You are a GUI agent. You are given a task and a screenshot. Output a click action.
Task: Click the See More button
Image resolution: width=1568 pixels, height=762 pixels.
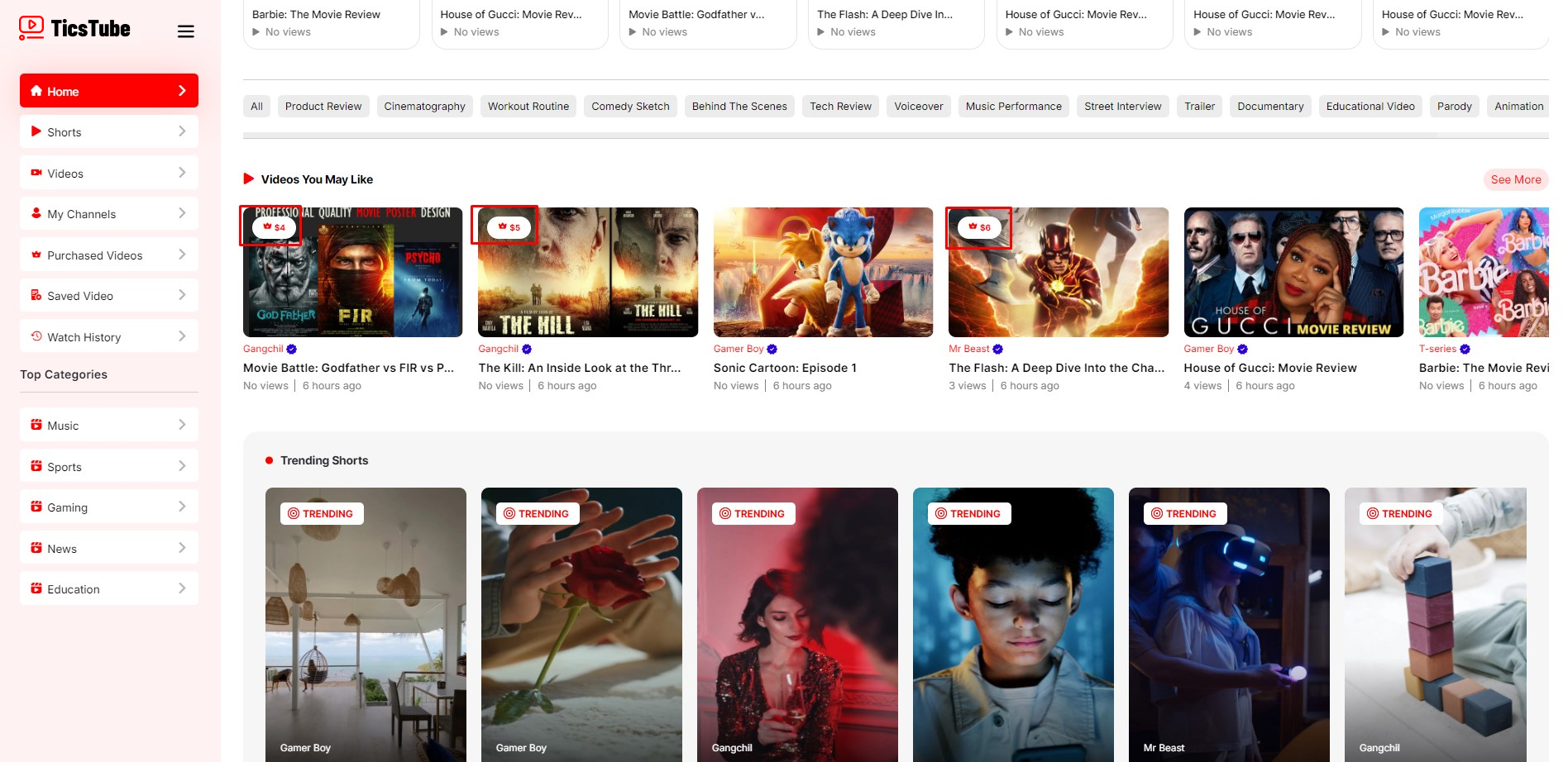click(x=1515, y=179)
